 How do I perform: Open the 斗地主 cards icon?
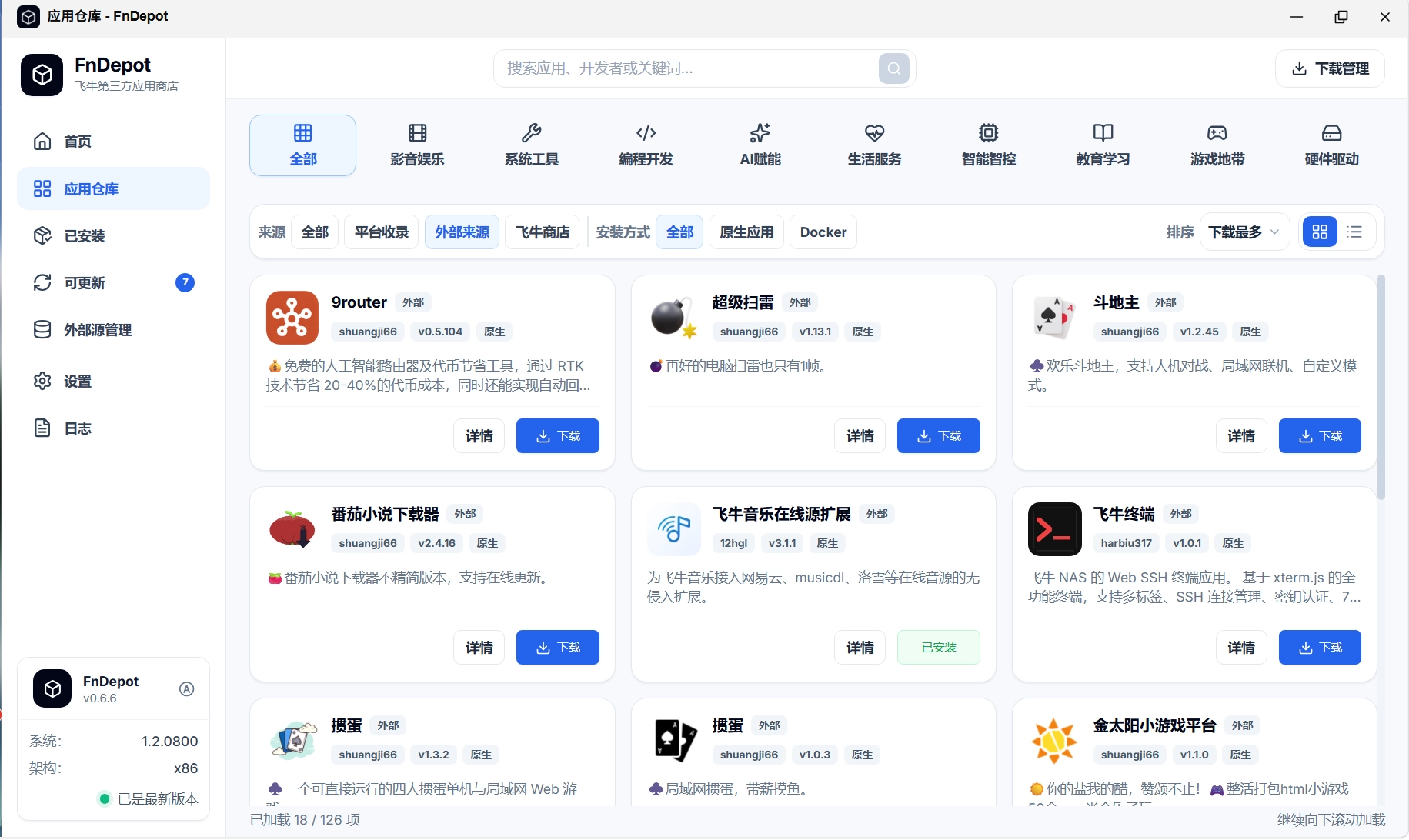(1054, 317)
